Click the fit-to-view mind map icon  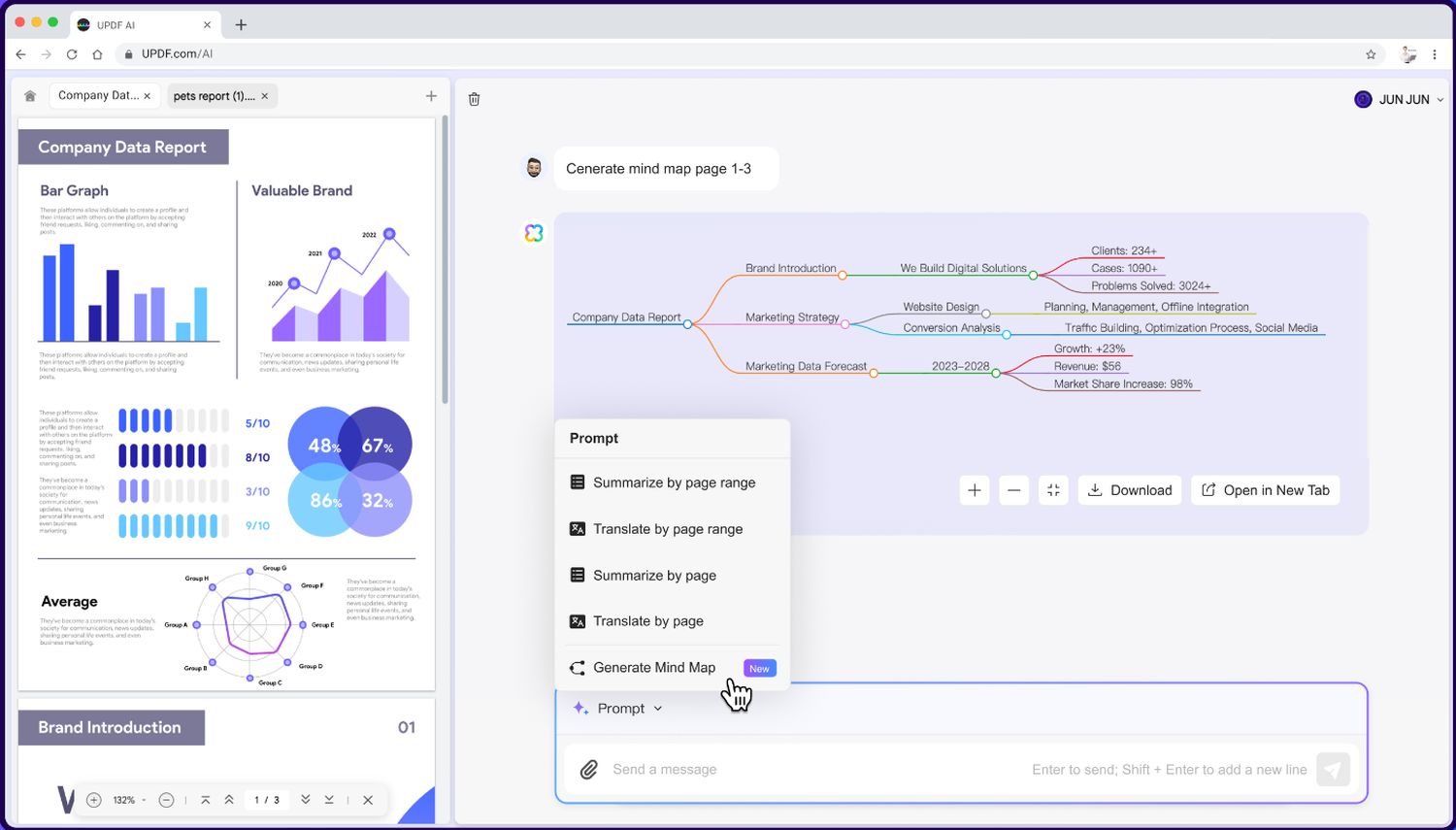tap(1053, 490)
